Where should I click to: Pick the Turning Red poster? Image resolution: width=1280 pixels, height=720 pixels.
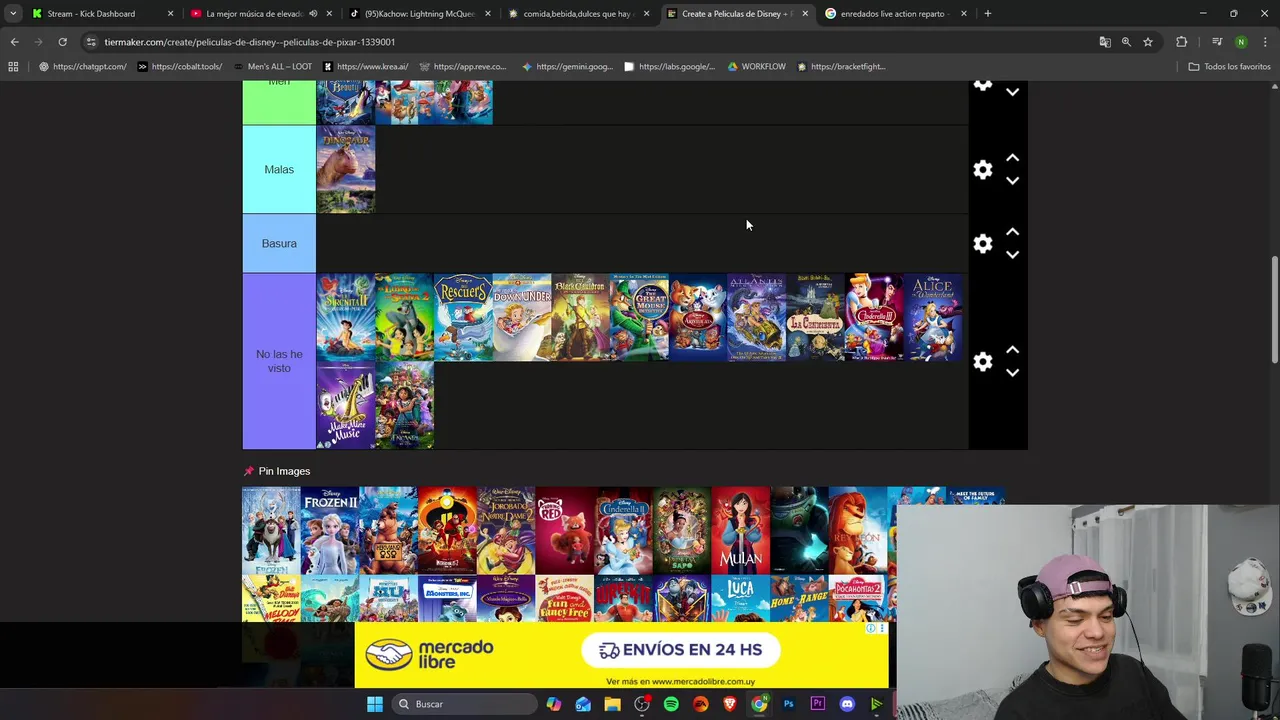click(x=564, y=530)
